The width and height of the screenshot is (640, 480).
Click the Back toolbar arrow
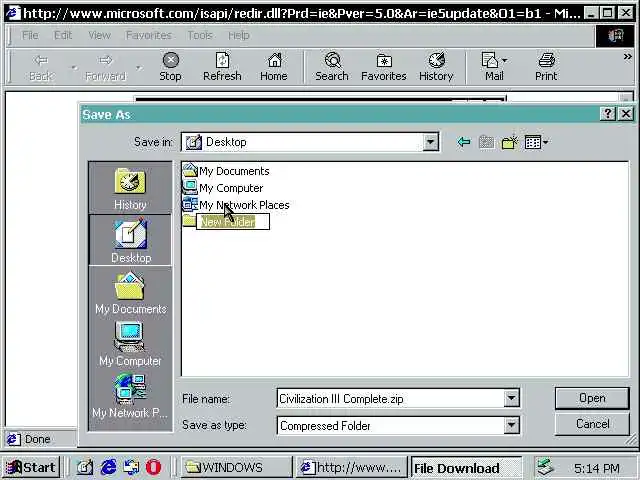40,67
